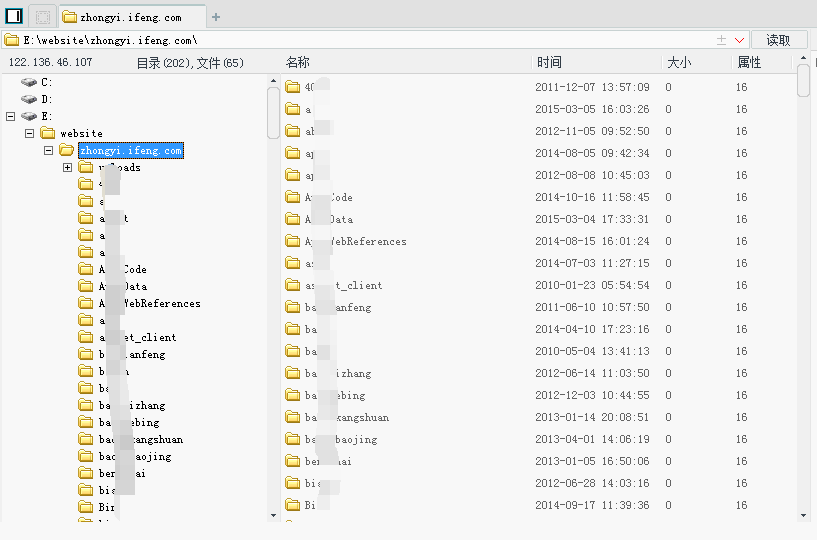Screen dimensions: 817x540
Task: Click time cell 2014-08-15 16:01:24
Action: [592, 241]
